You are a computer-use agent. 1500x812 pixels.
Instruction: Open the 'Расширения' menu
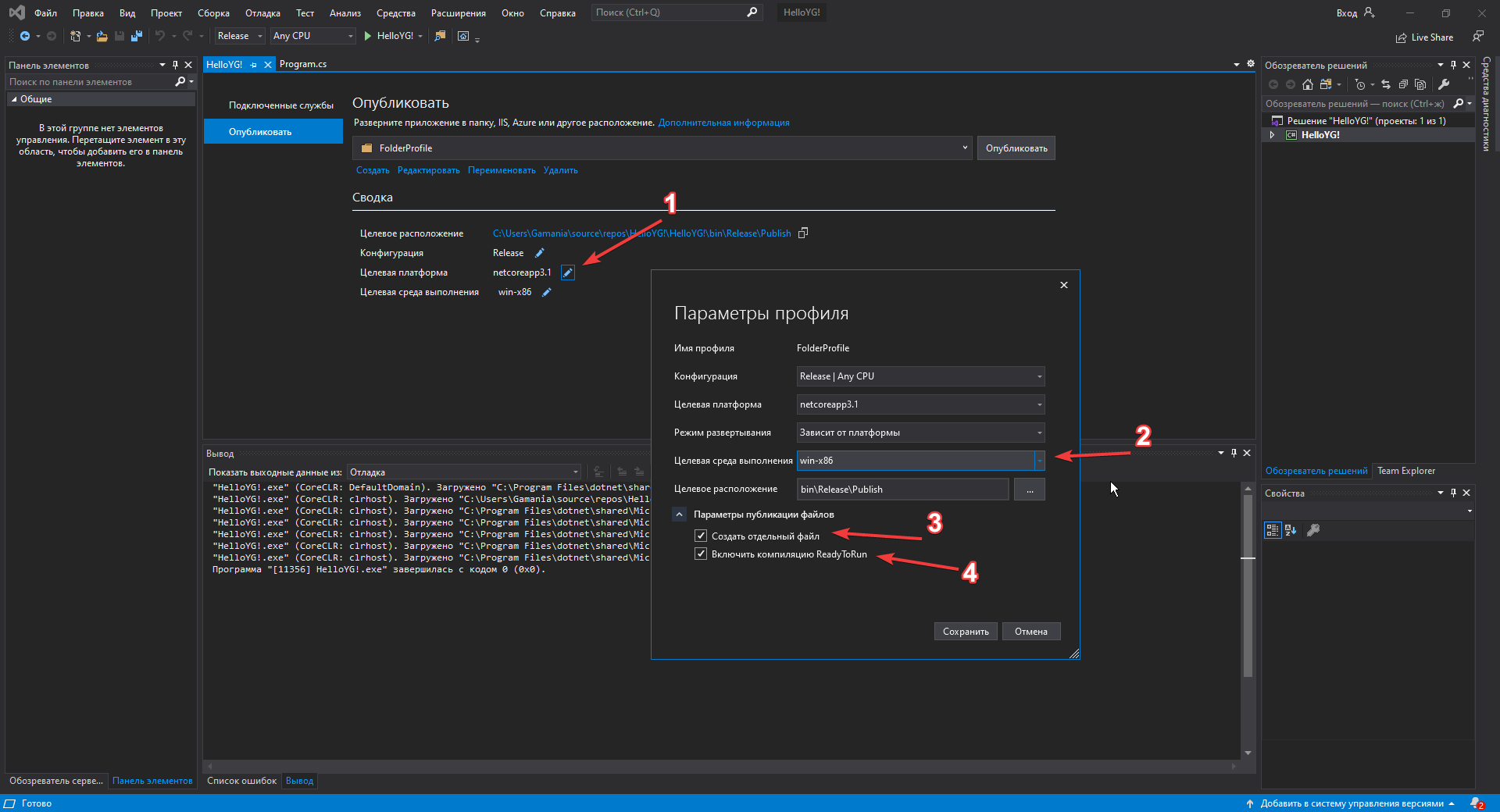click(458, 12)
